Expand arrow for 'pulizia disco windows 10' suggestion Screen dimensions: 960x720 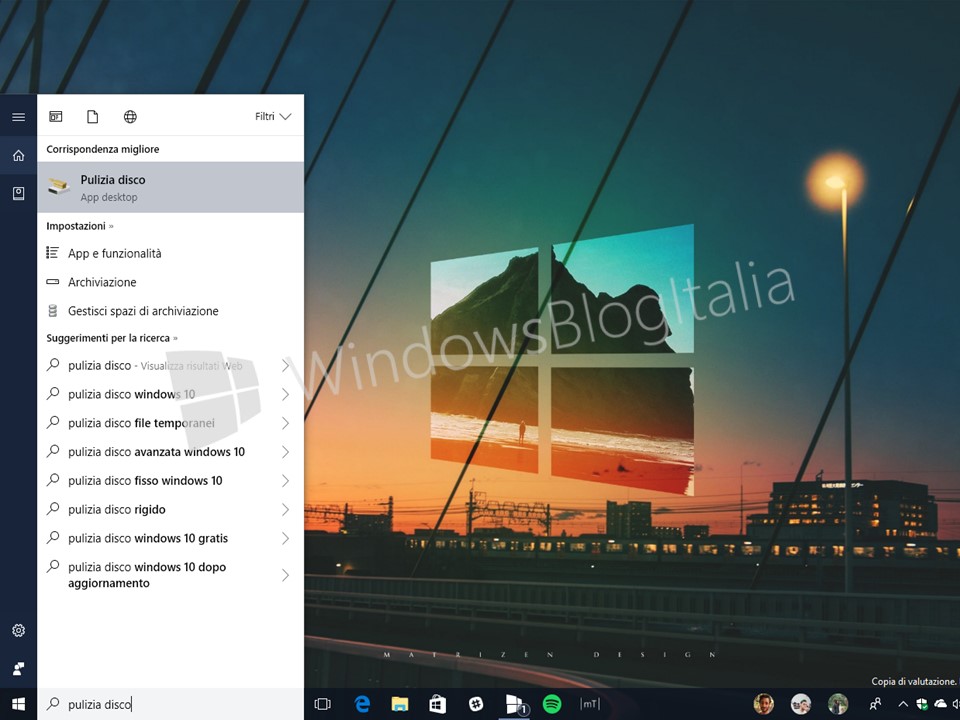coord(285,394)
